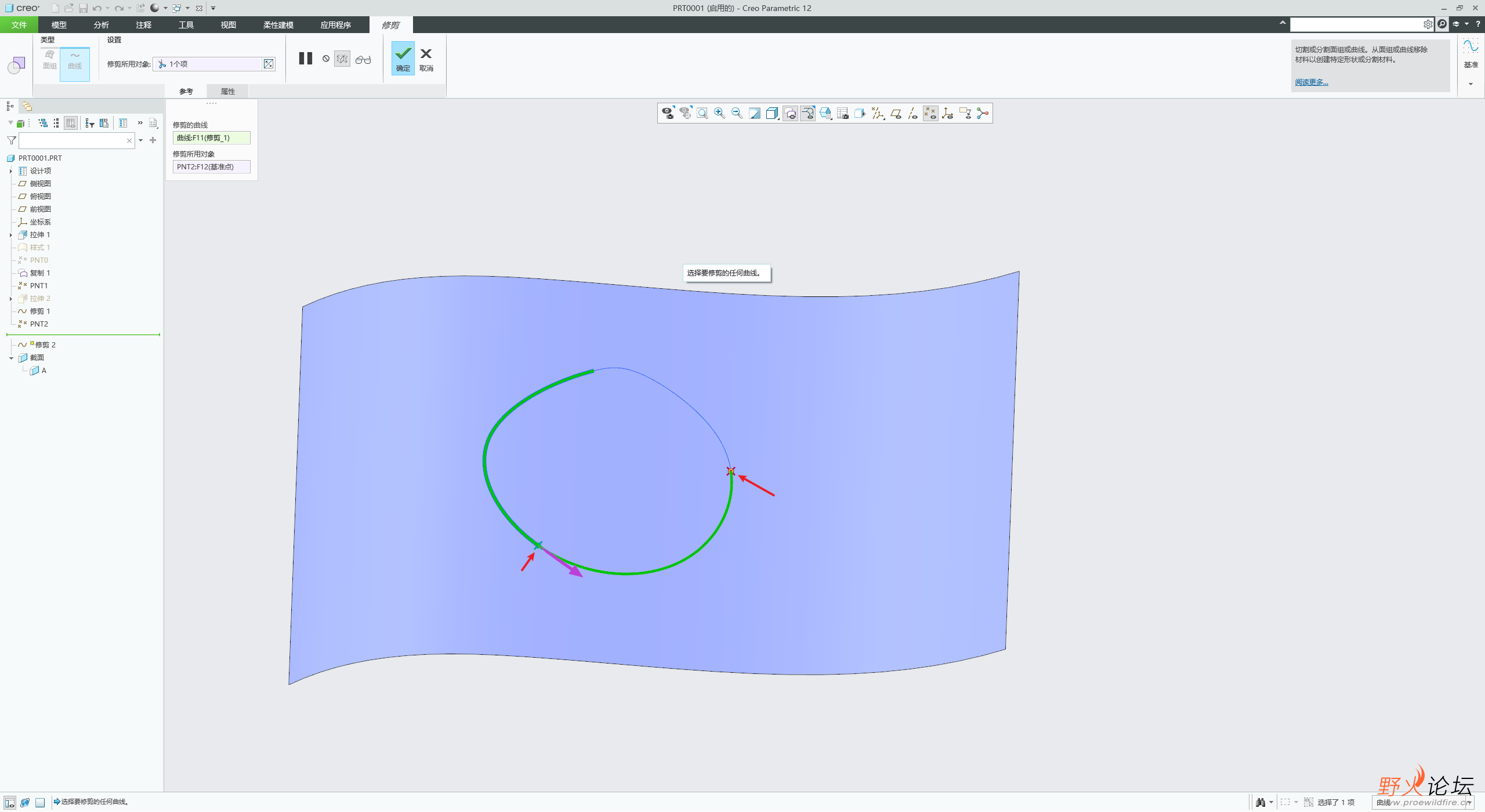Expand the 拉伸 2 tree node

(x=10, y=299)
